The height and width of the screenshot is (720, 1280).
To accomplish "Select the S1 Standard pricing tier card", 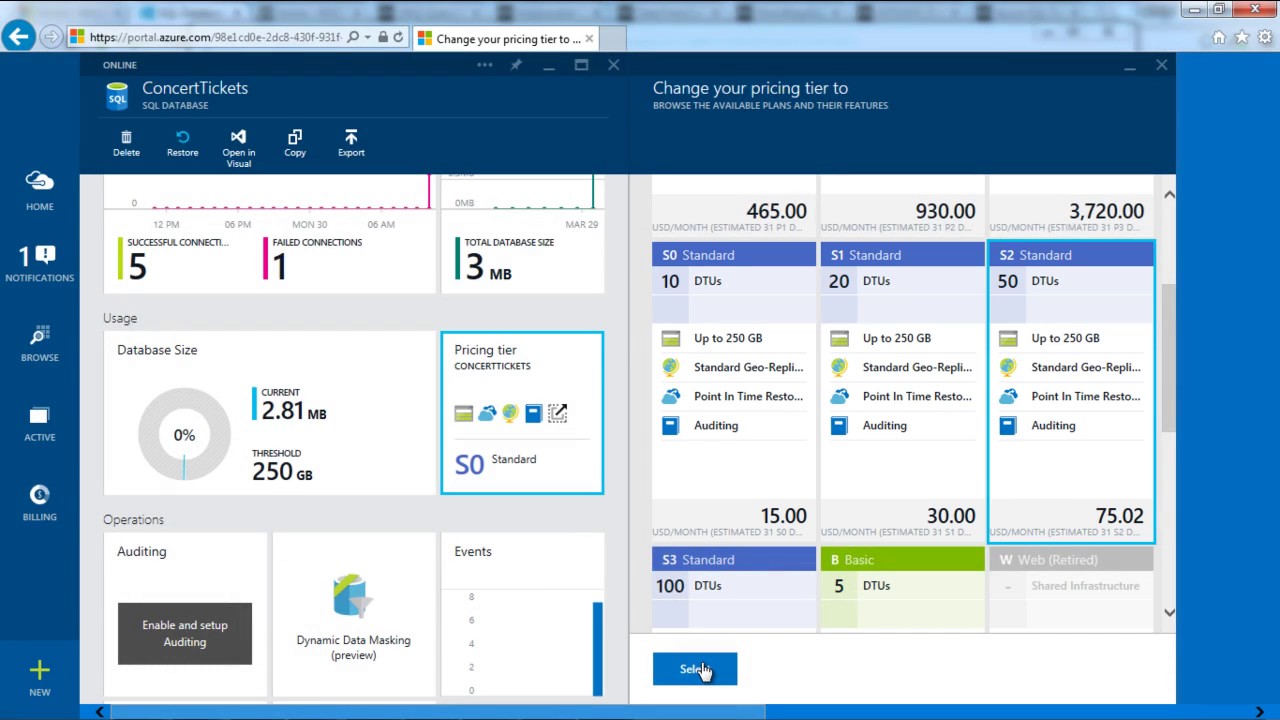I will coord(903,393).
